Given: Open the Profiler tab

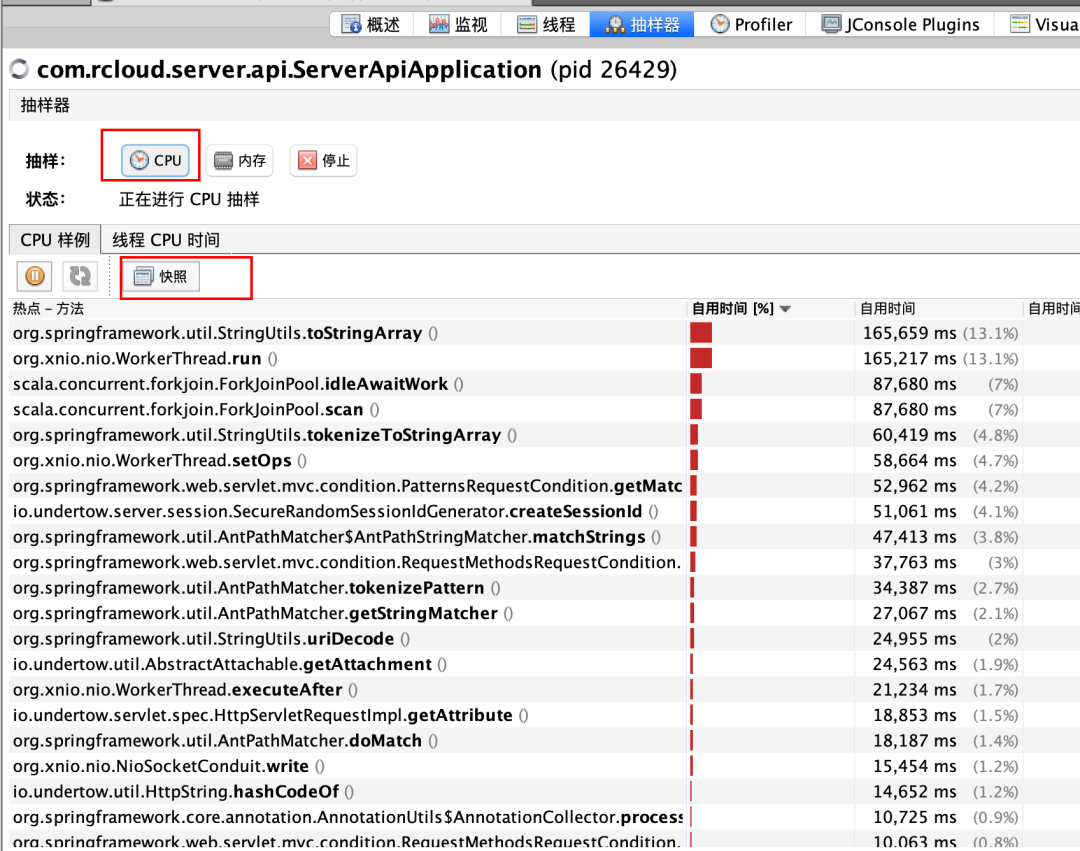Looking at the screenshot, I should coord(752,24).
